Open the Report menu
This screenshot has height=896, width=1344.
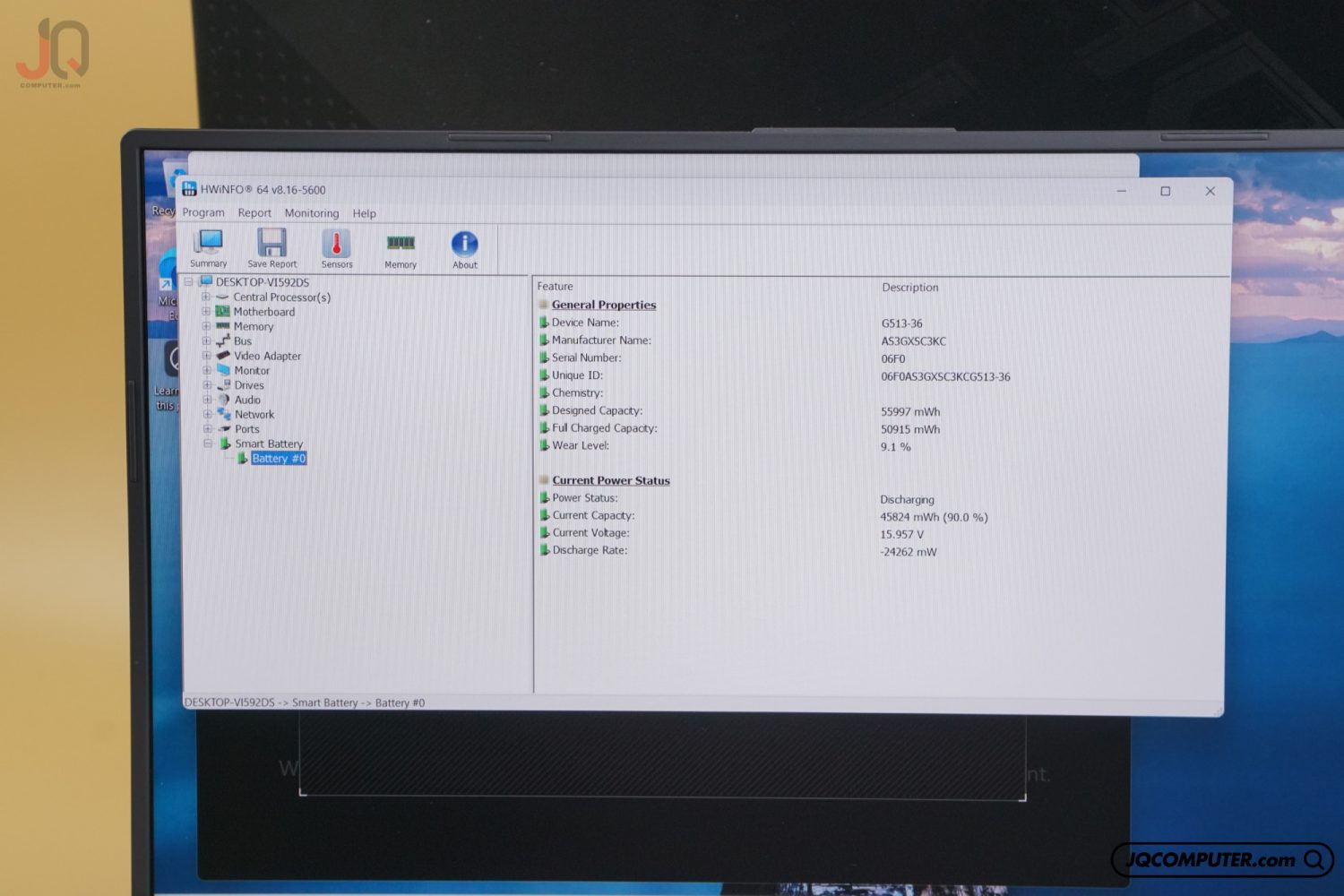pyautogui.click(x=254, y=213)
